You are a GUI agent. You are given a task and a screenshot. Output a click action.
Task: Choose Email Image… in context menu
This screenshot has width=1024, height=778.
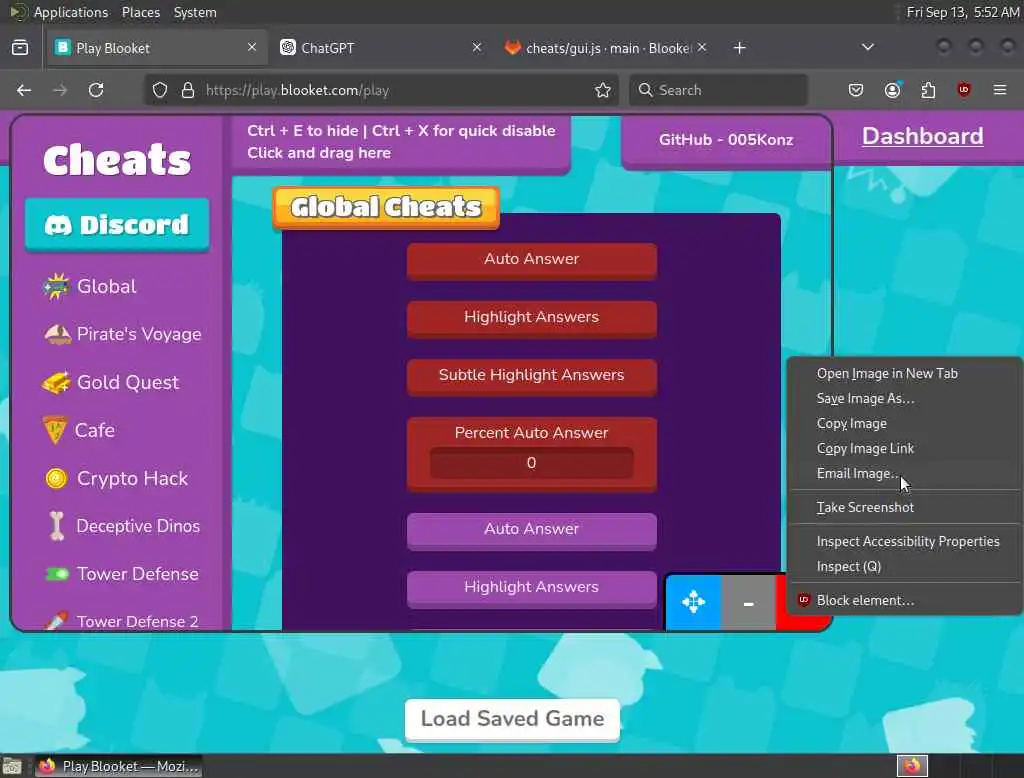(904, 474)
